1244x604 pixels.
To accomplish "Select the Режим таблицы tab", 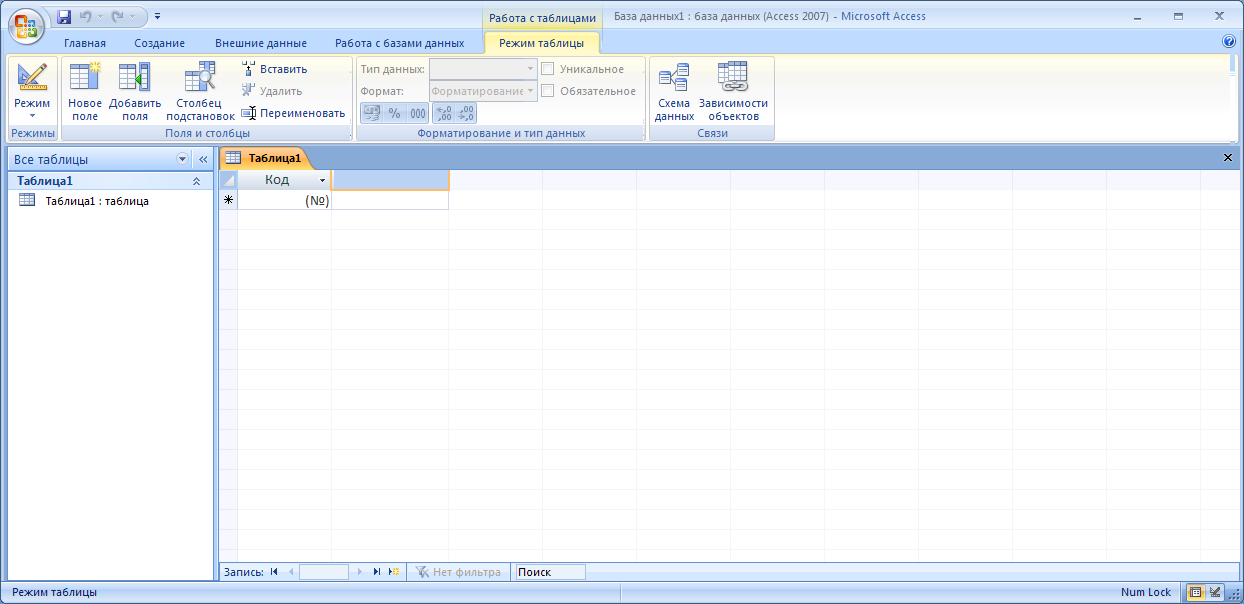I will [x=542, y=43].
